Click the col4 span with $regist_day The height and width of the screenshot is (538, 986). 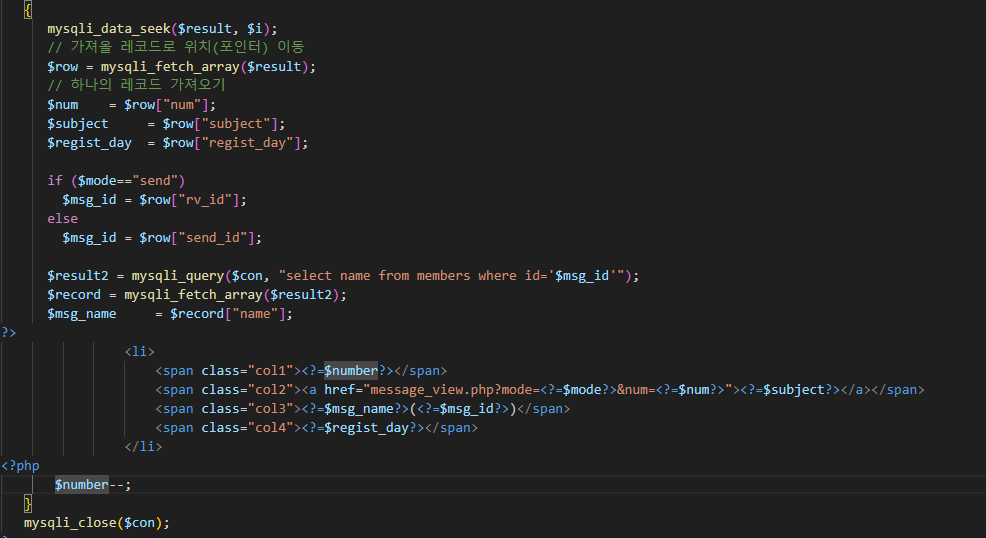tap(316, 427)
